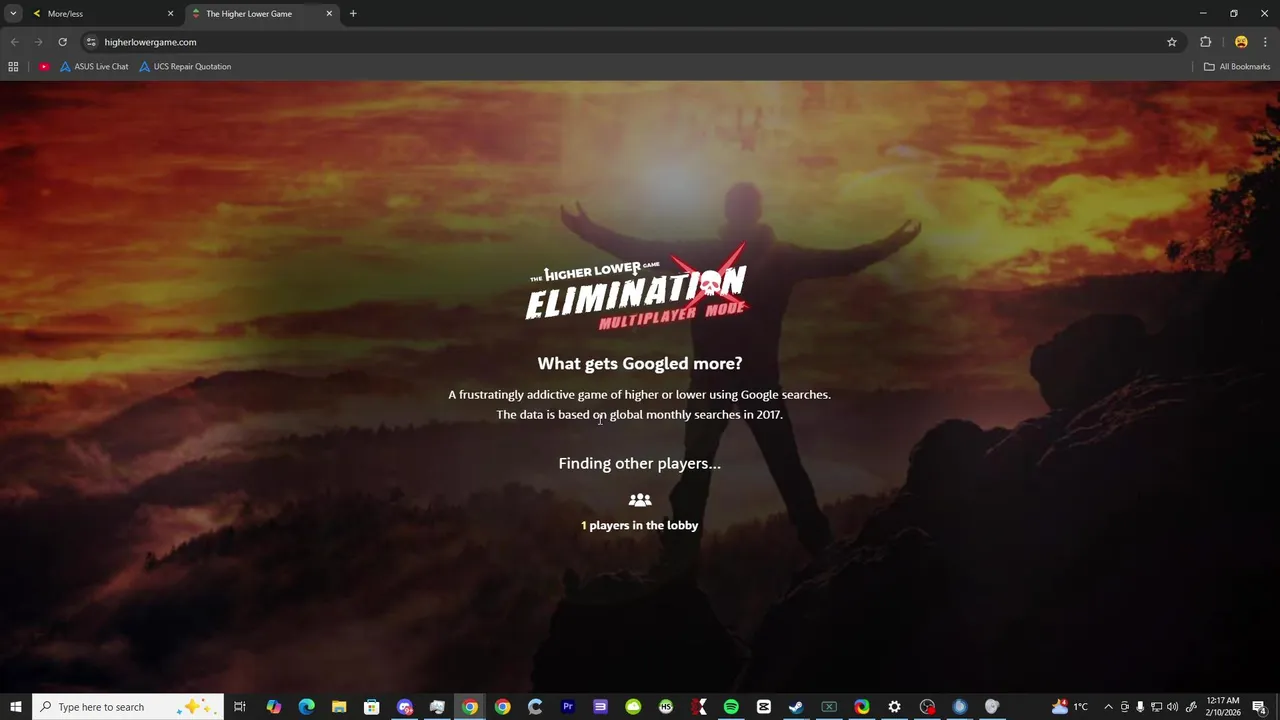
Task: Click the browser forward arrow
Action: (x=38, y=42)
